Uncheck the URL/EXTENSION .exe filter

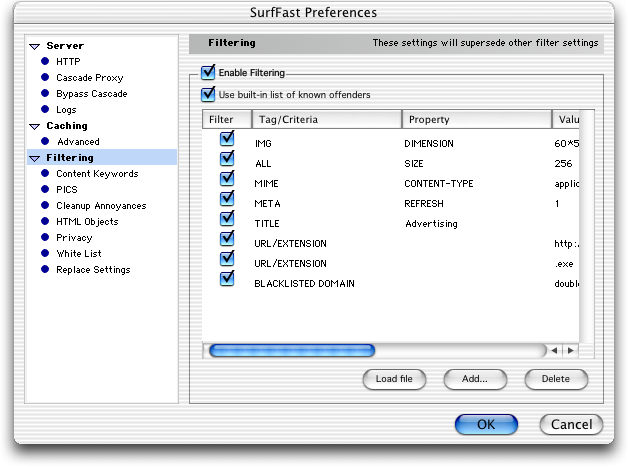point(227,259)
